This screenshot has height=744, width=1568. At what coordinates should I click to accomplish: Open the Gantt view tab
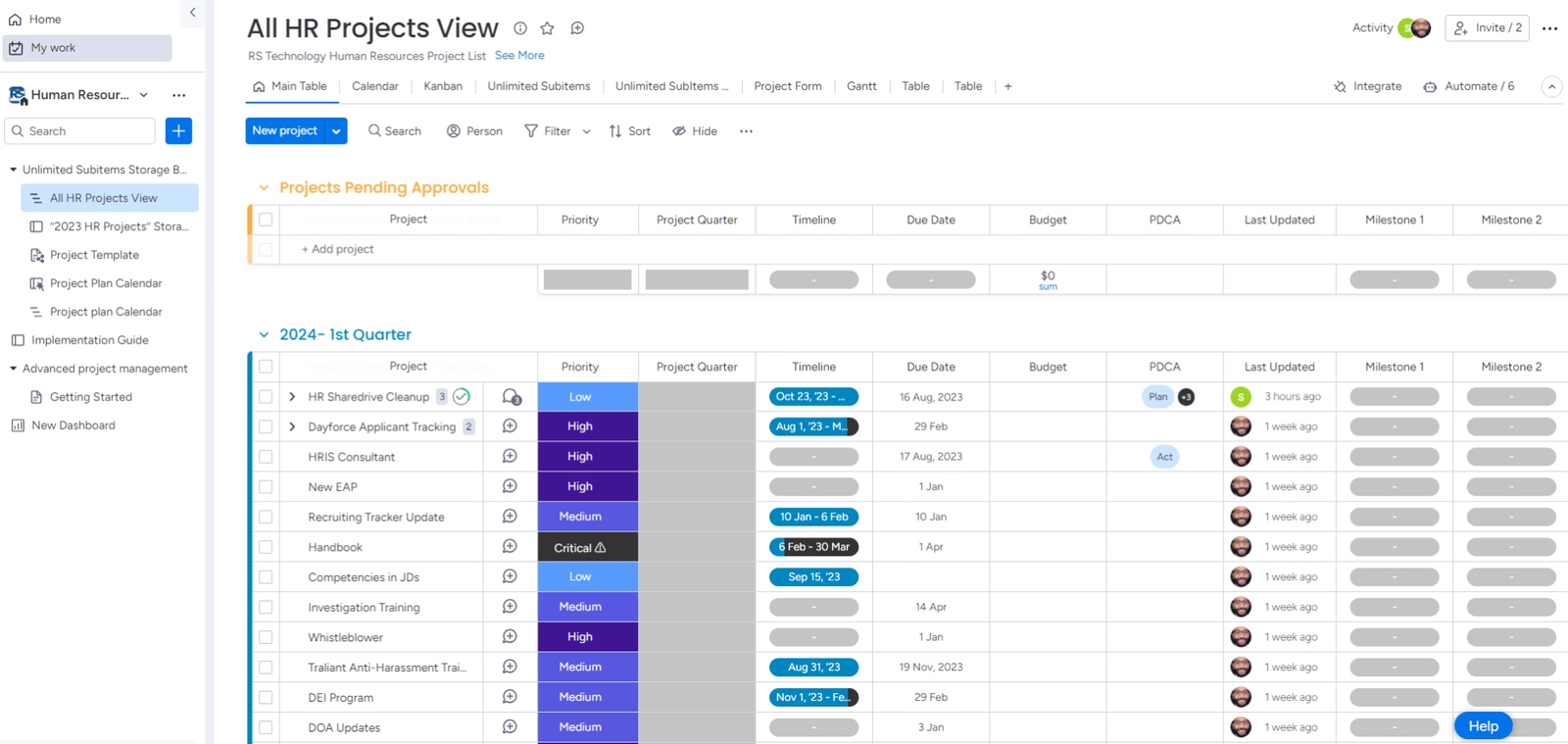click(861, 86)
